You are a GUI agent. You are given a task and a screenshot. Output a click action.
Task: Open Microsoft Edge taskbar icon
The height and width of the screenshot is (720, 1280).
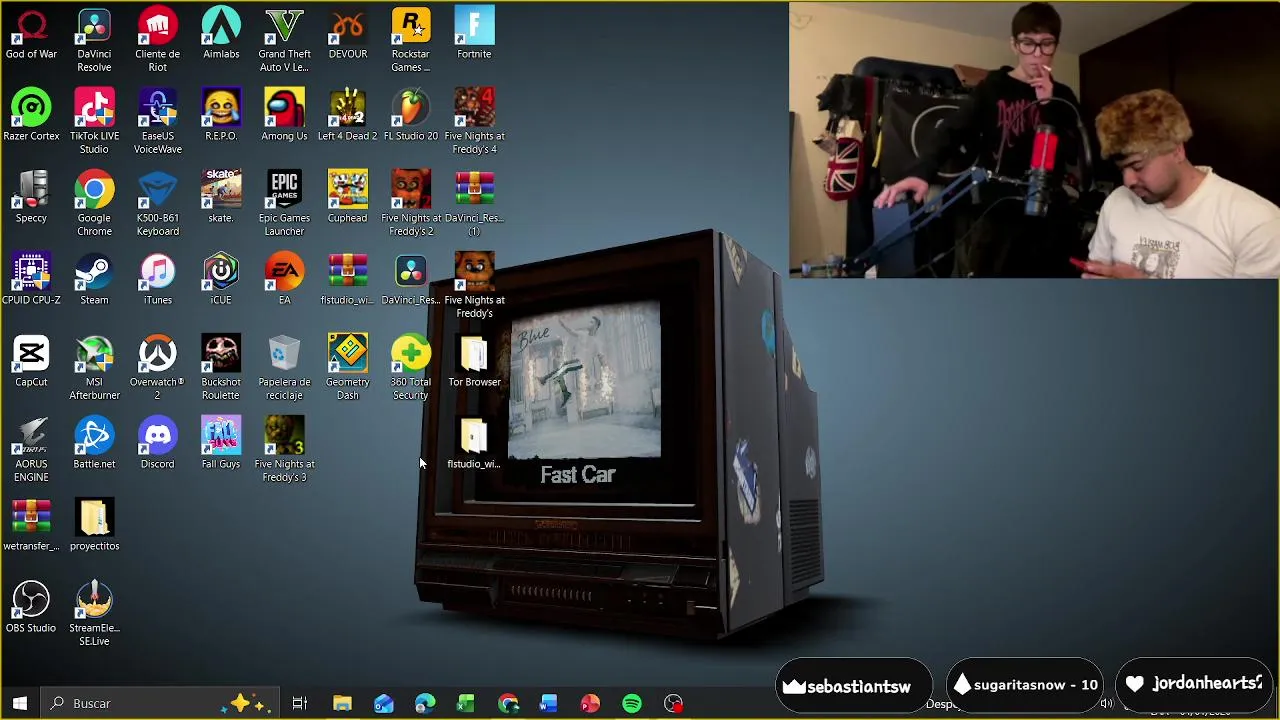(425, 703)
